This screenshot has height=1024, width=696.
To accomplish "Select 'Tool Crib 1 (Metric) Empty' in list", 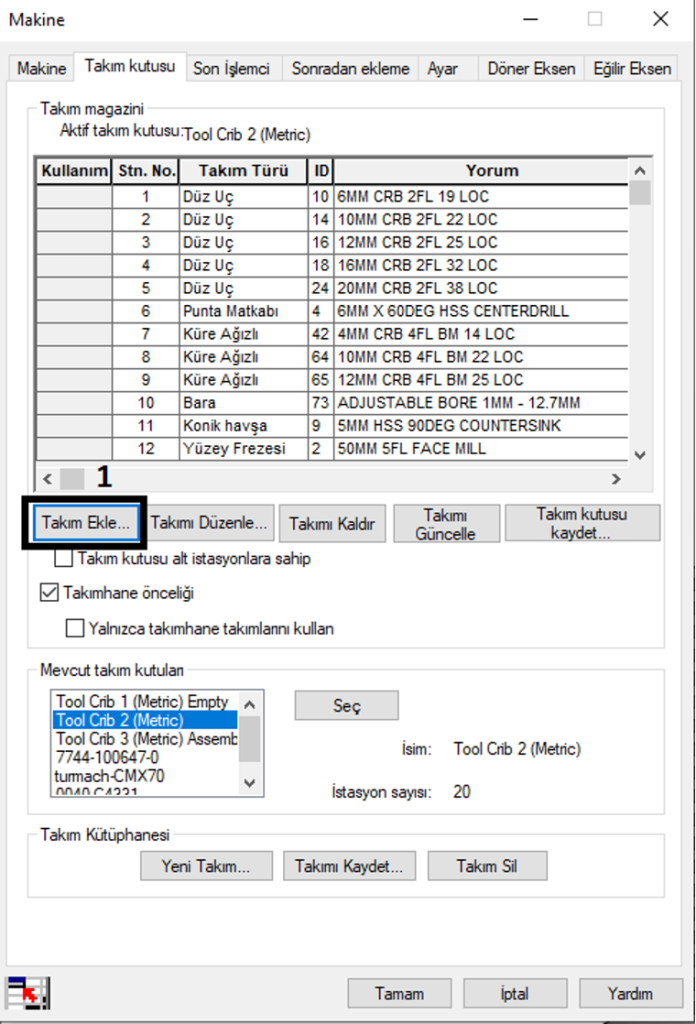I will (x=142, y=702).
